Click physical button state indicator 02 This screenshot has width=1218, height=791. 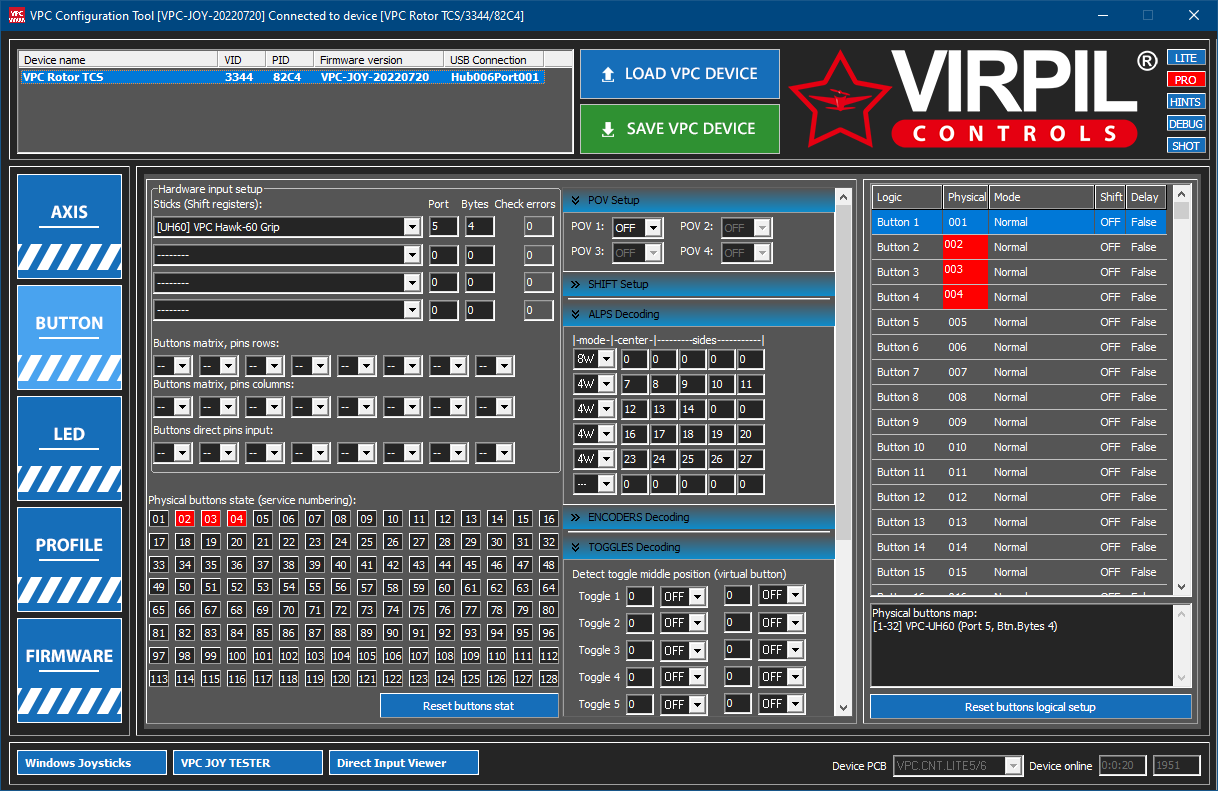pyautogui.click(x=184, y=519)
